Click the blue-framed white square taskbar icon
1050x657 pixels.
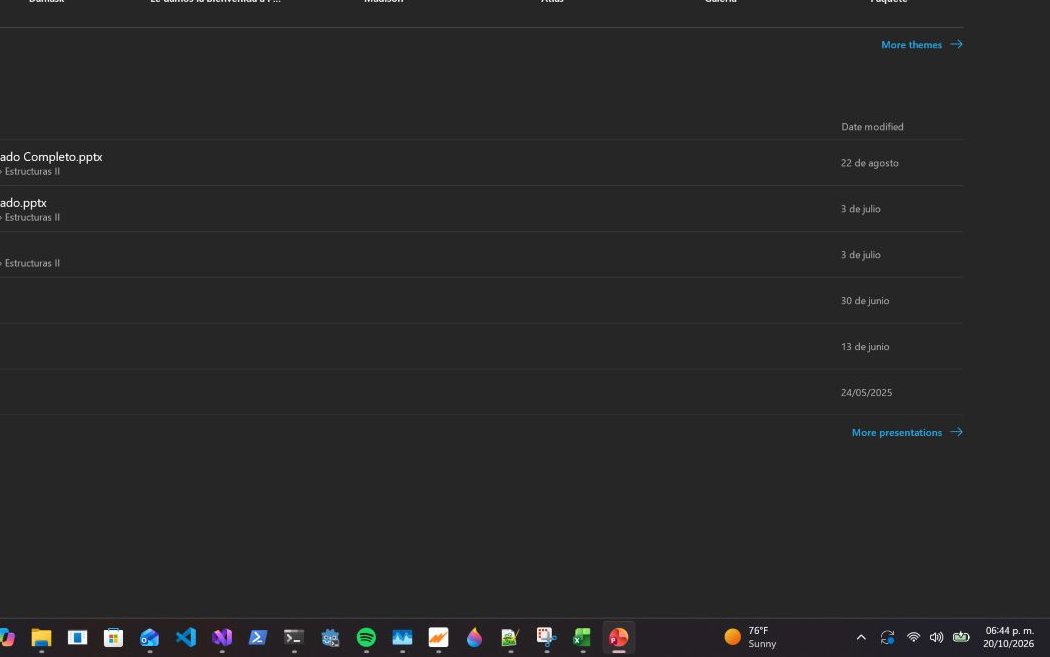tap(78, 638)
